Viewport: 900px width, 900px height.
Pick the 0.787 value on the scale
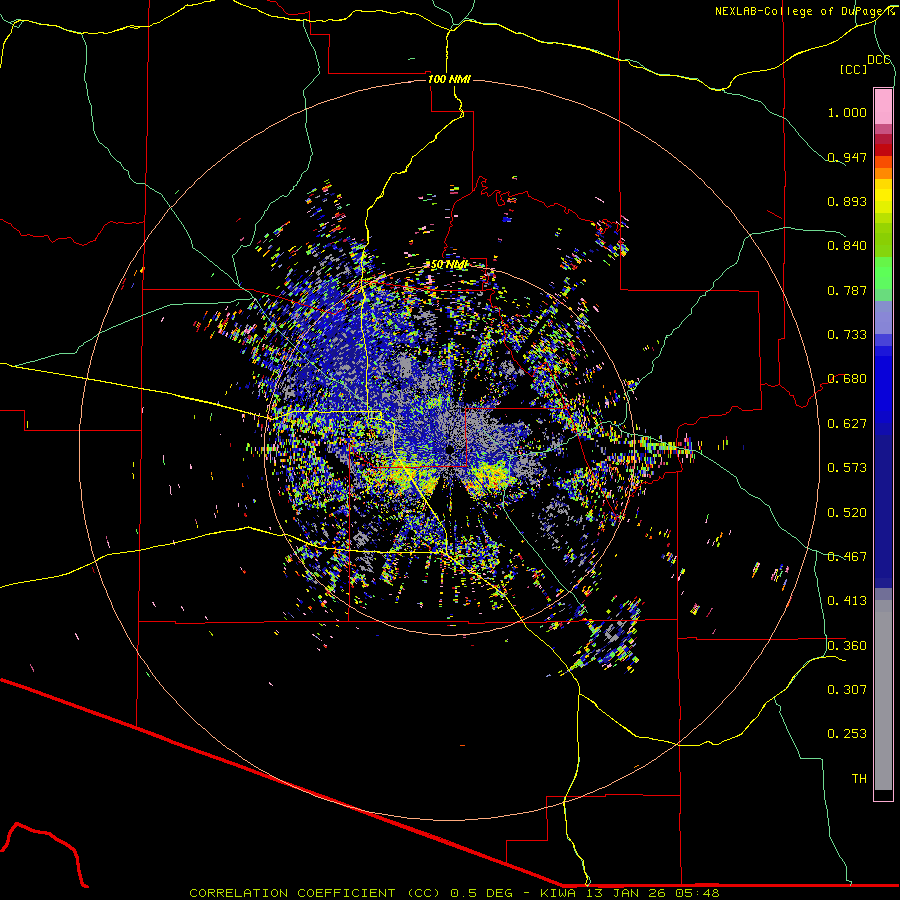click(x=847, y=290)
